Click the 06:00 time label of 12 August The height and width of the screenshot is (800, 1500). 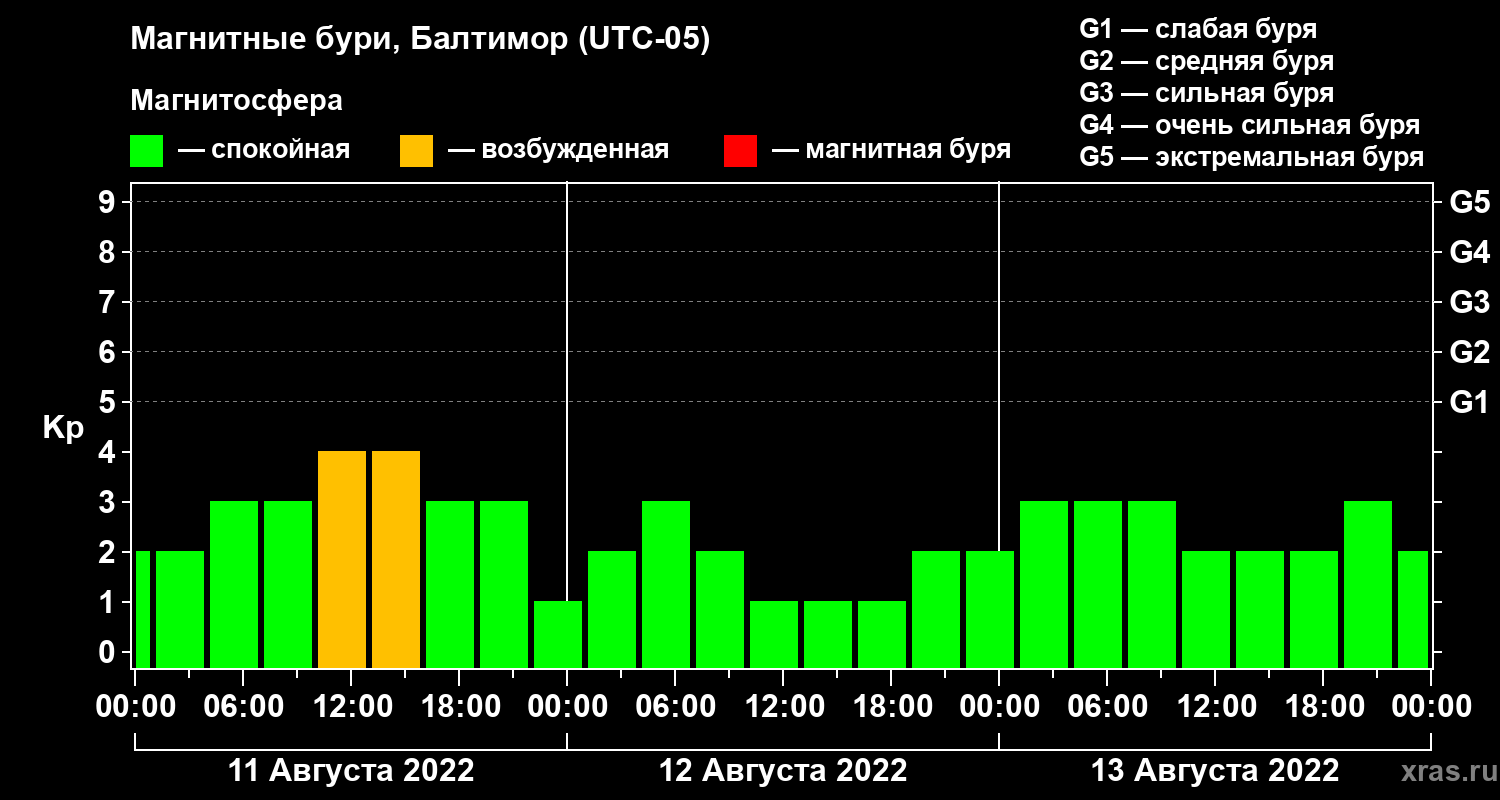(675, 706)
